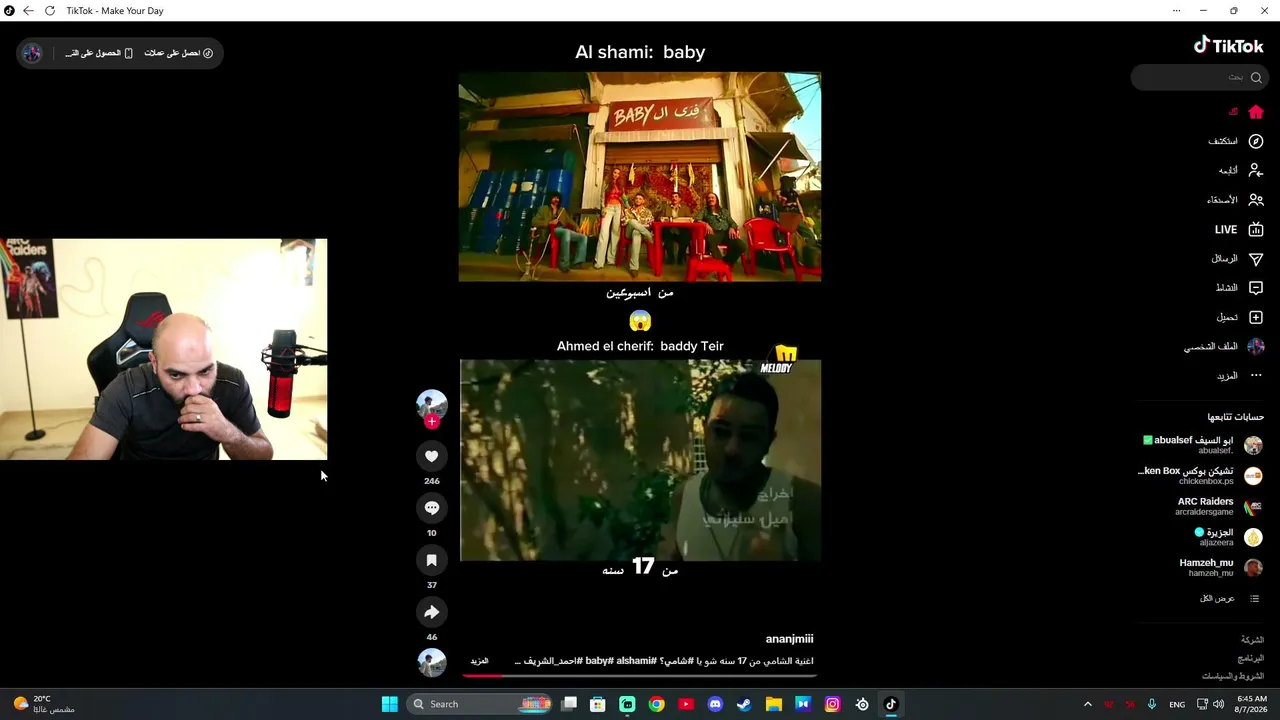Open the Terms and Policies footer link

(1233, 676)
